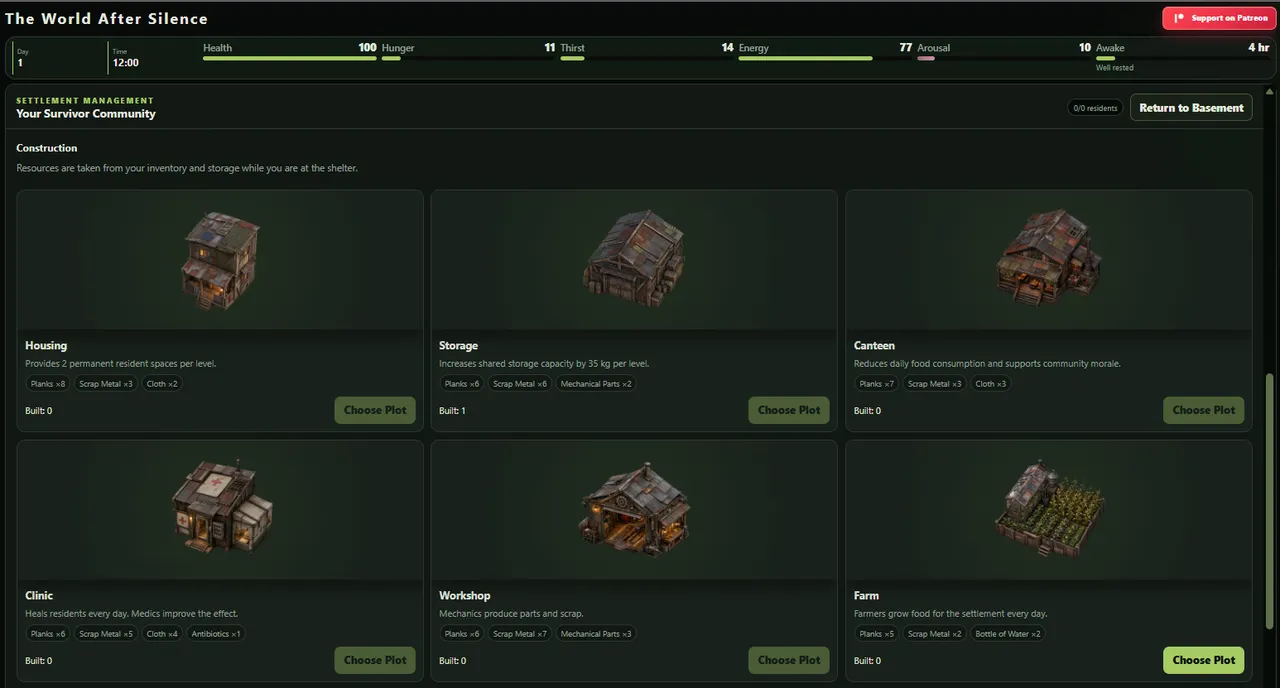Return to Basement
This screenshot has height=688, width=1280.
[x=1191, y=108]
